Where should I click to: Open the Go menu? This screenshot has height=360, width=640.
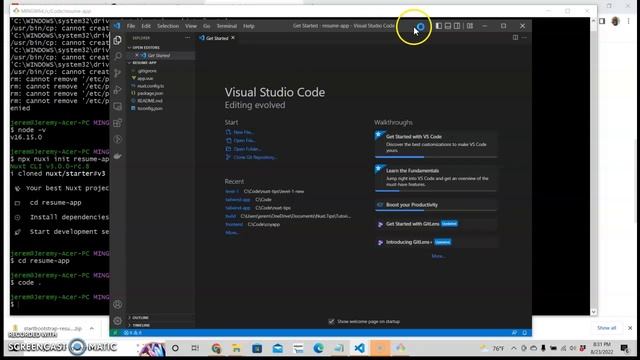[207, 26]
